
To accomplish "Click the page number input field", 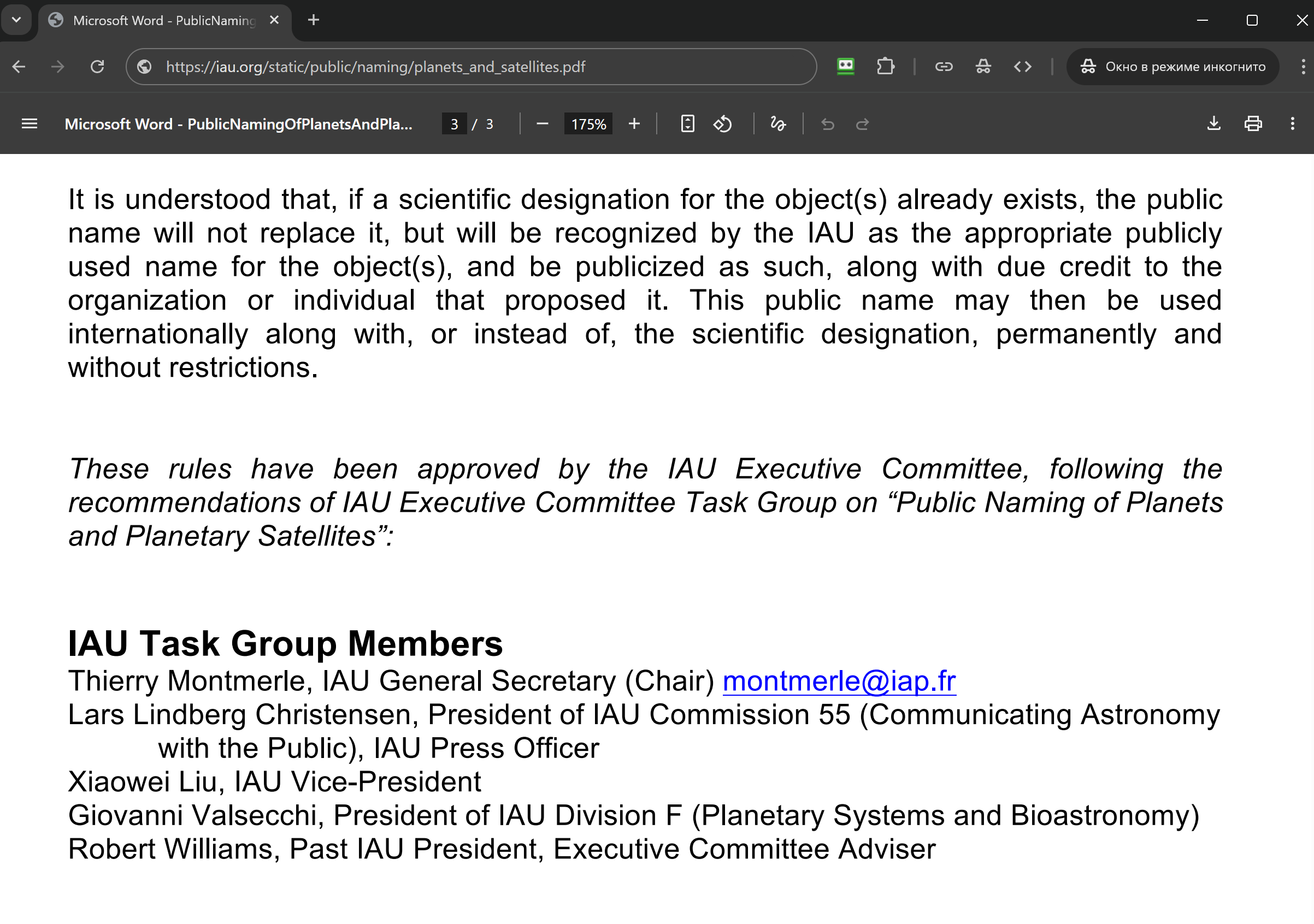I will point(454,124).
